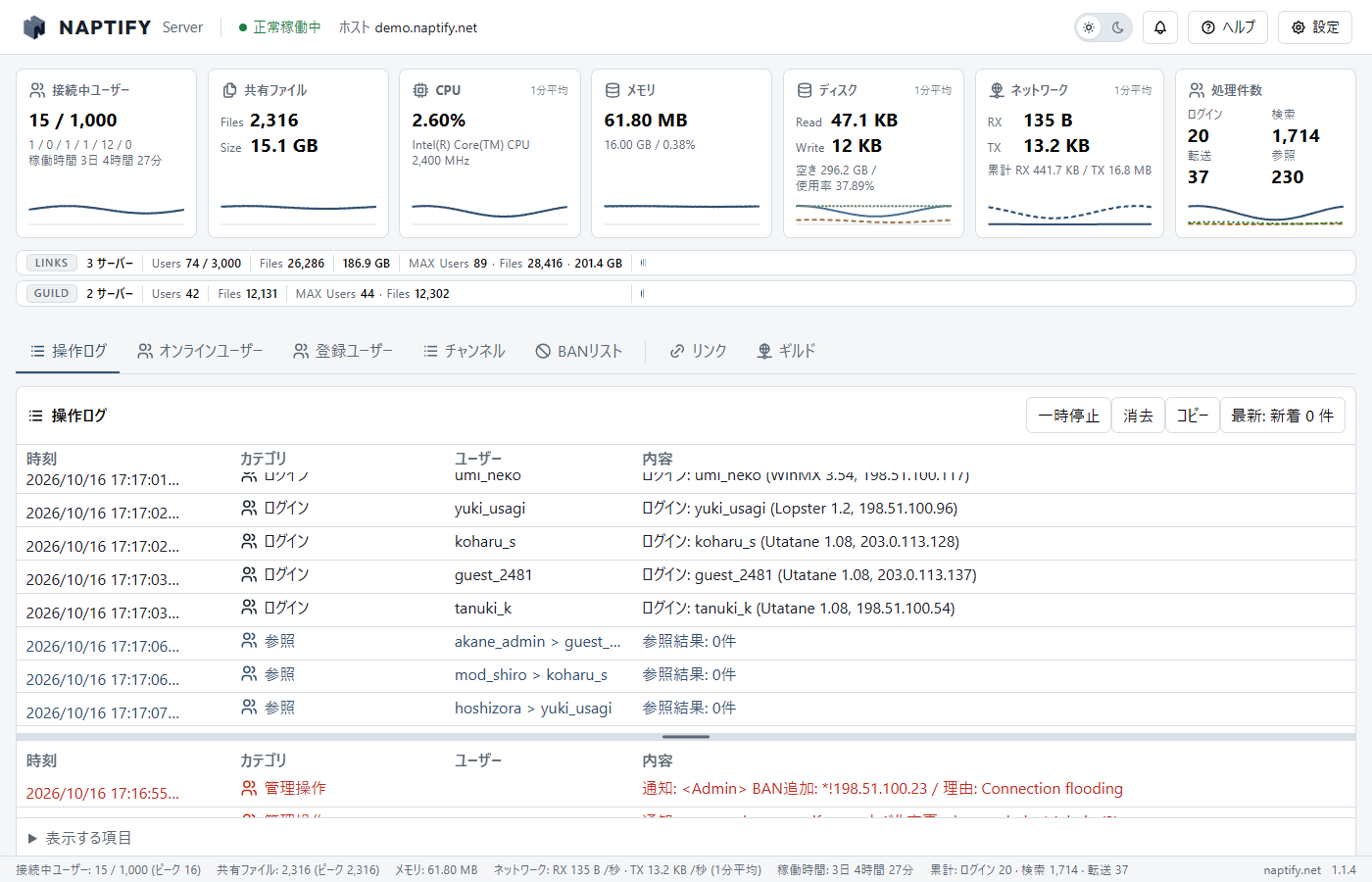The height and width of the screenshot is (882, 1372).
Task: Click the red 管理操作 category icon
Action: pos(249,788)
